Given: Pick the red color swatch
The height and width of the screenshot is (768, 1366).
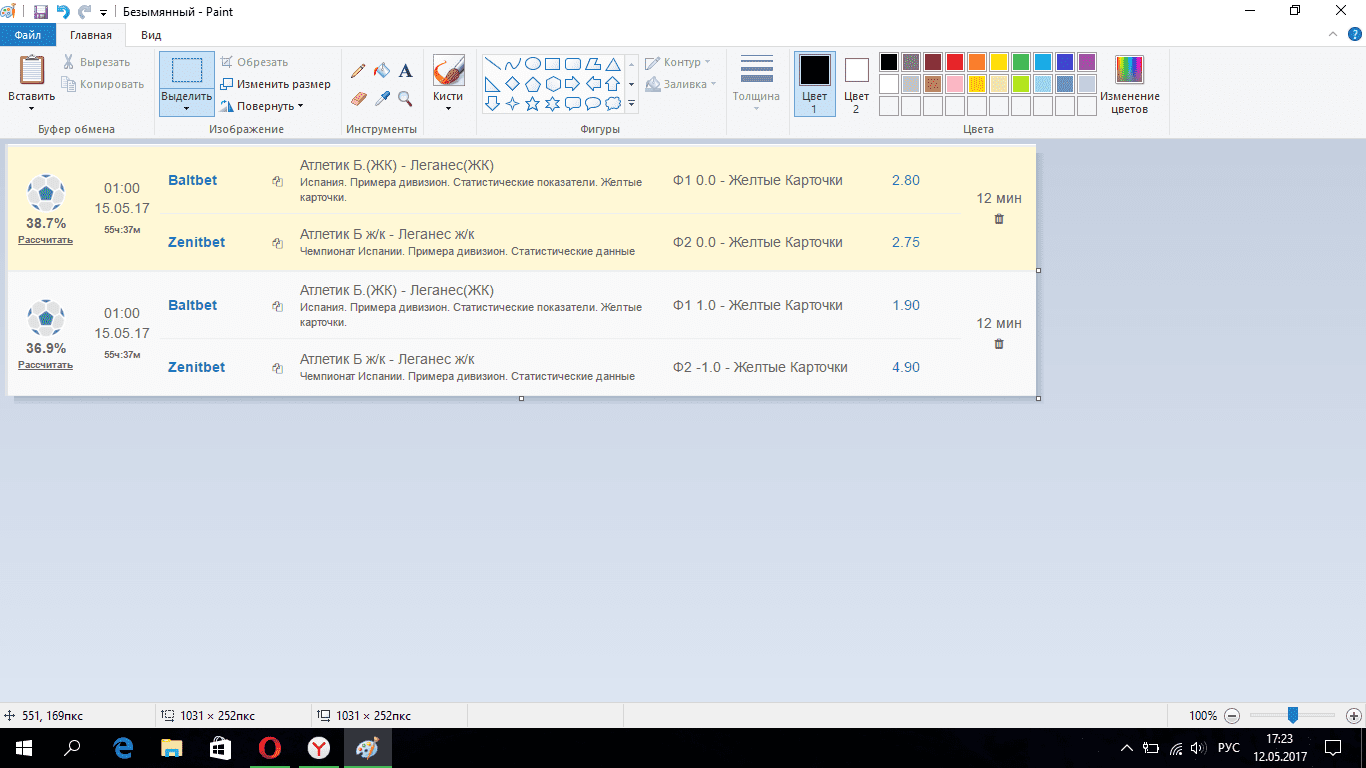Looking at the screenshot, I should pyautogui.click(x=954, y=62).
